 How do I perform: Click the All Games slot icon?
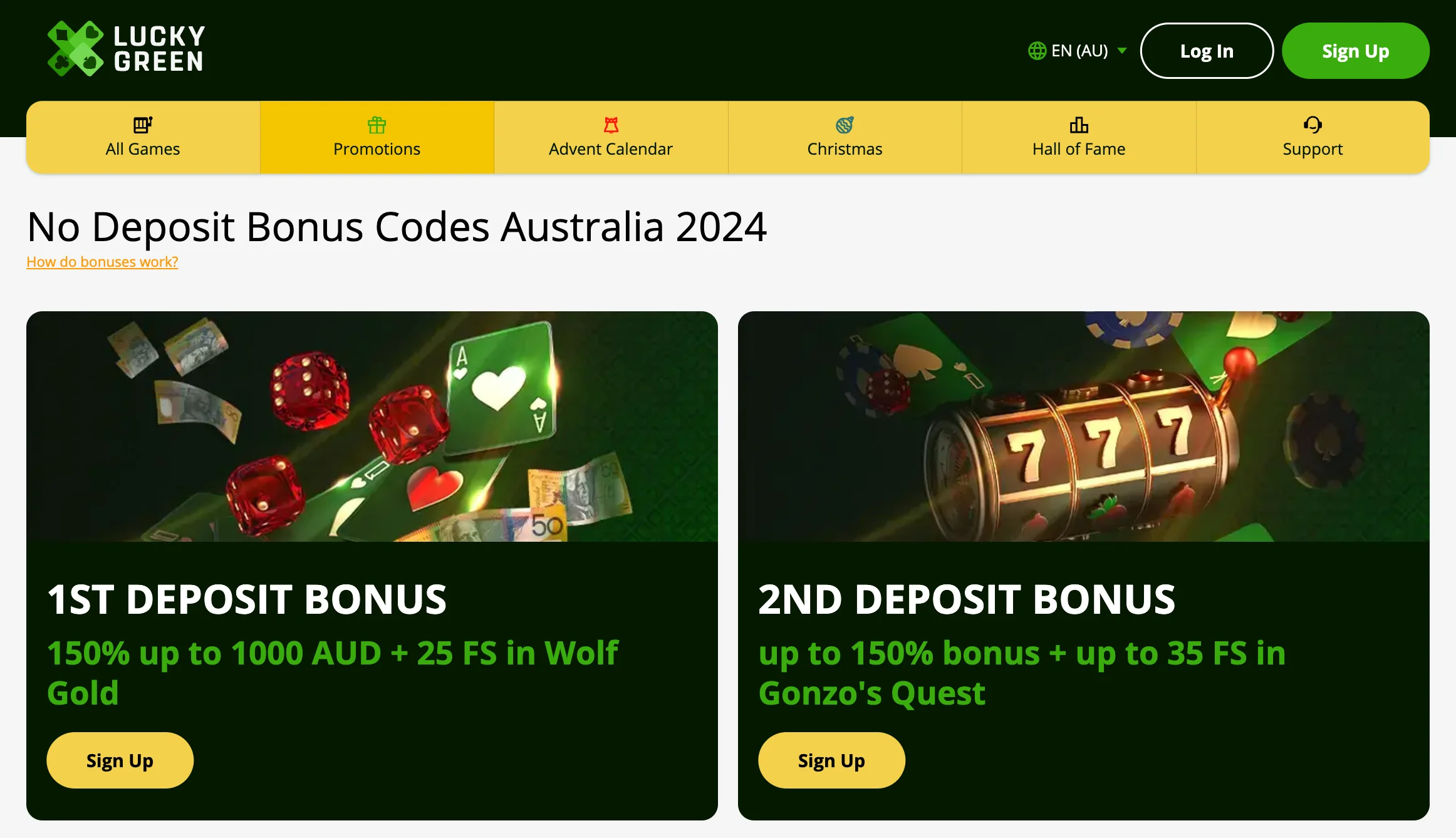(x=143, y=125)
